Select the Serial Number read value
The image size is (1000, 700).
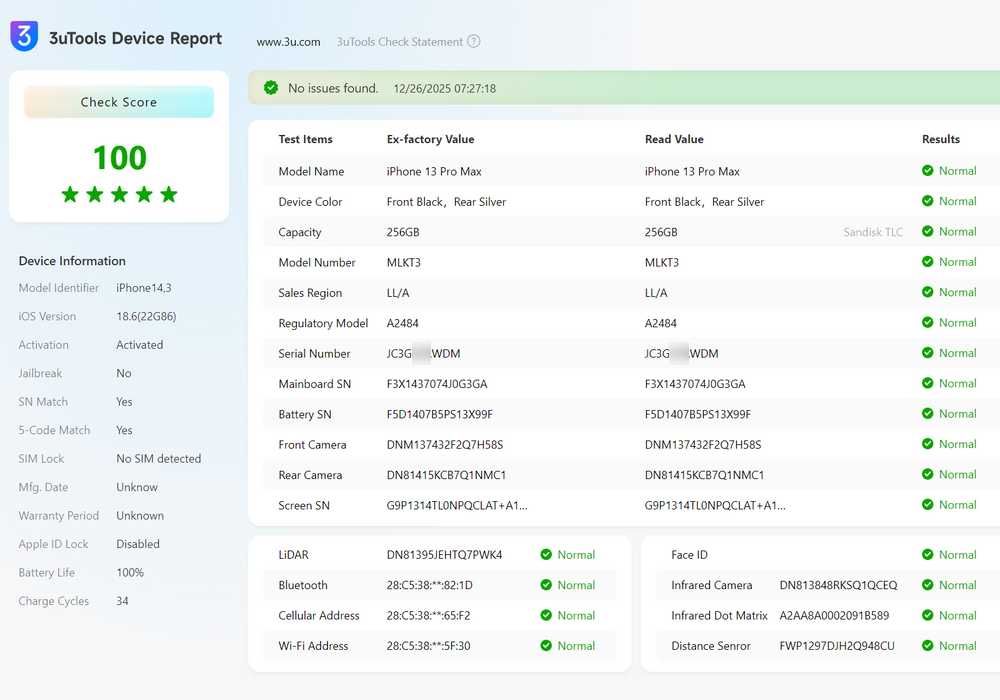pos(681,354)
